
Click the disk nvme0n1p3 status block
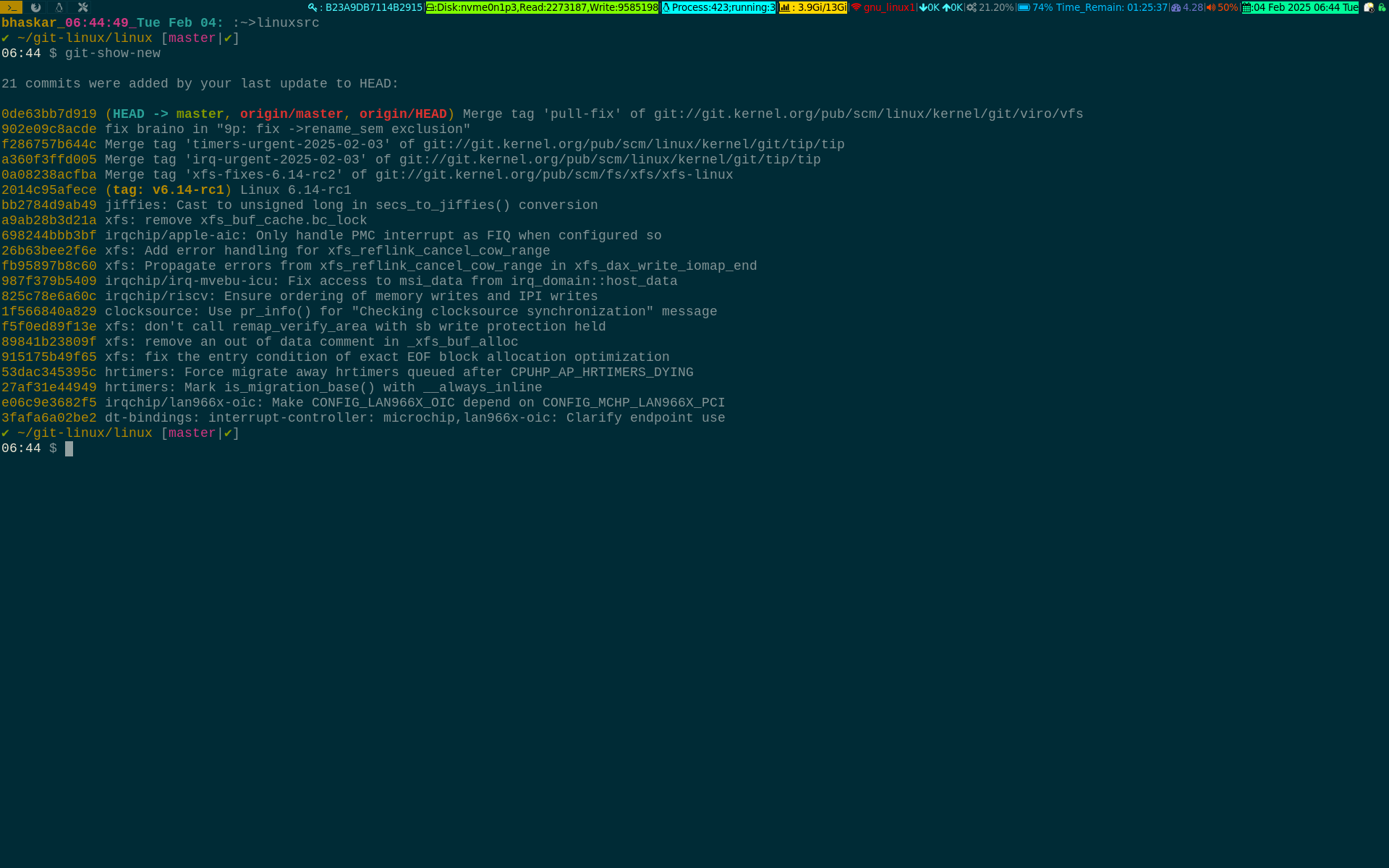(542, 7)
